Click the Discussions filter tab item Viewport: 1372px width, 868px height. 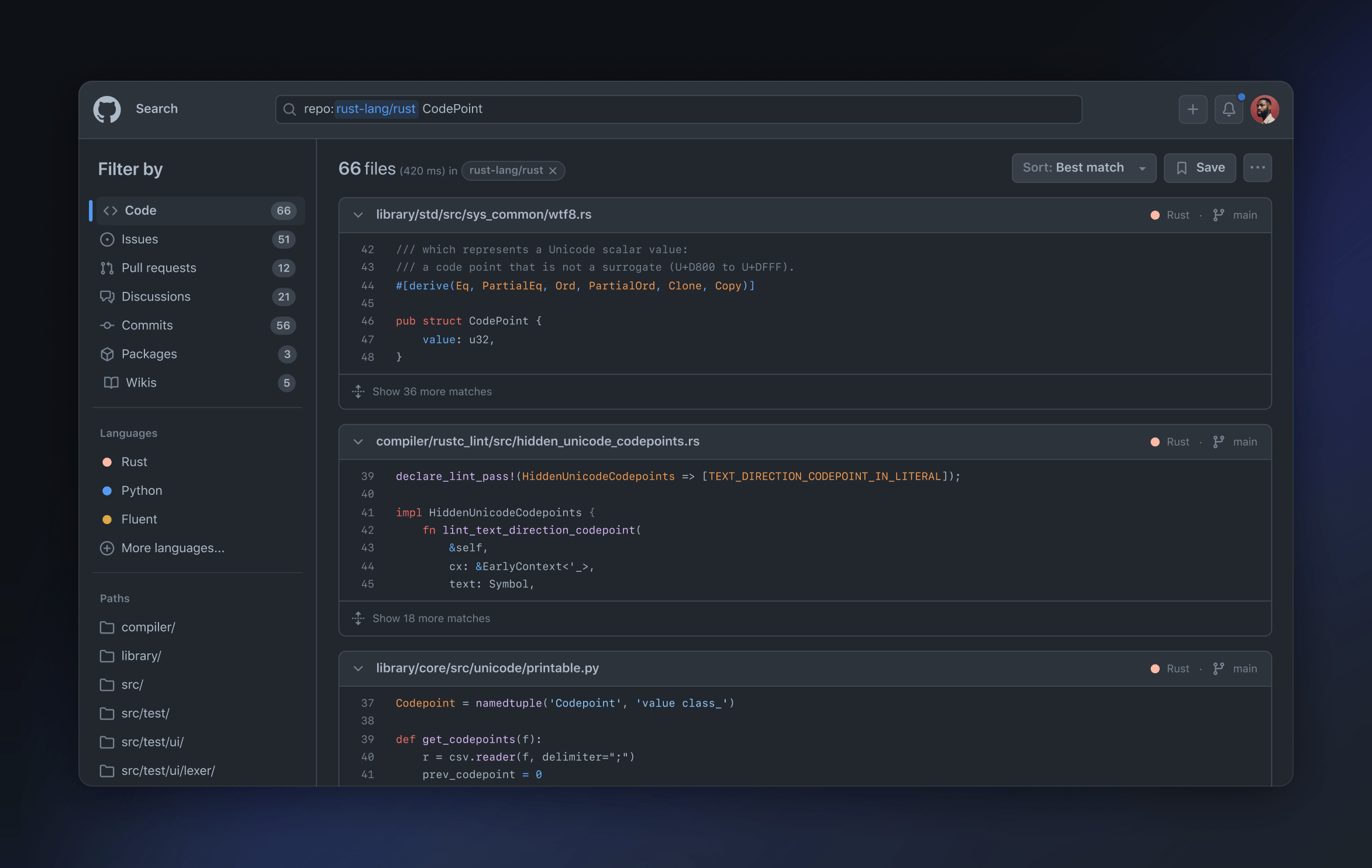click(156, 296)
